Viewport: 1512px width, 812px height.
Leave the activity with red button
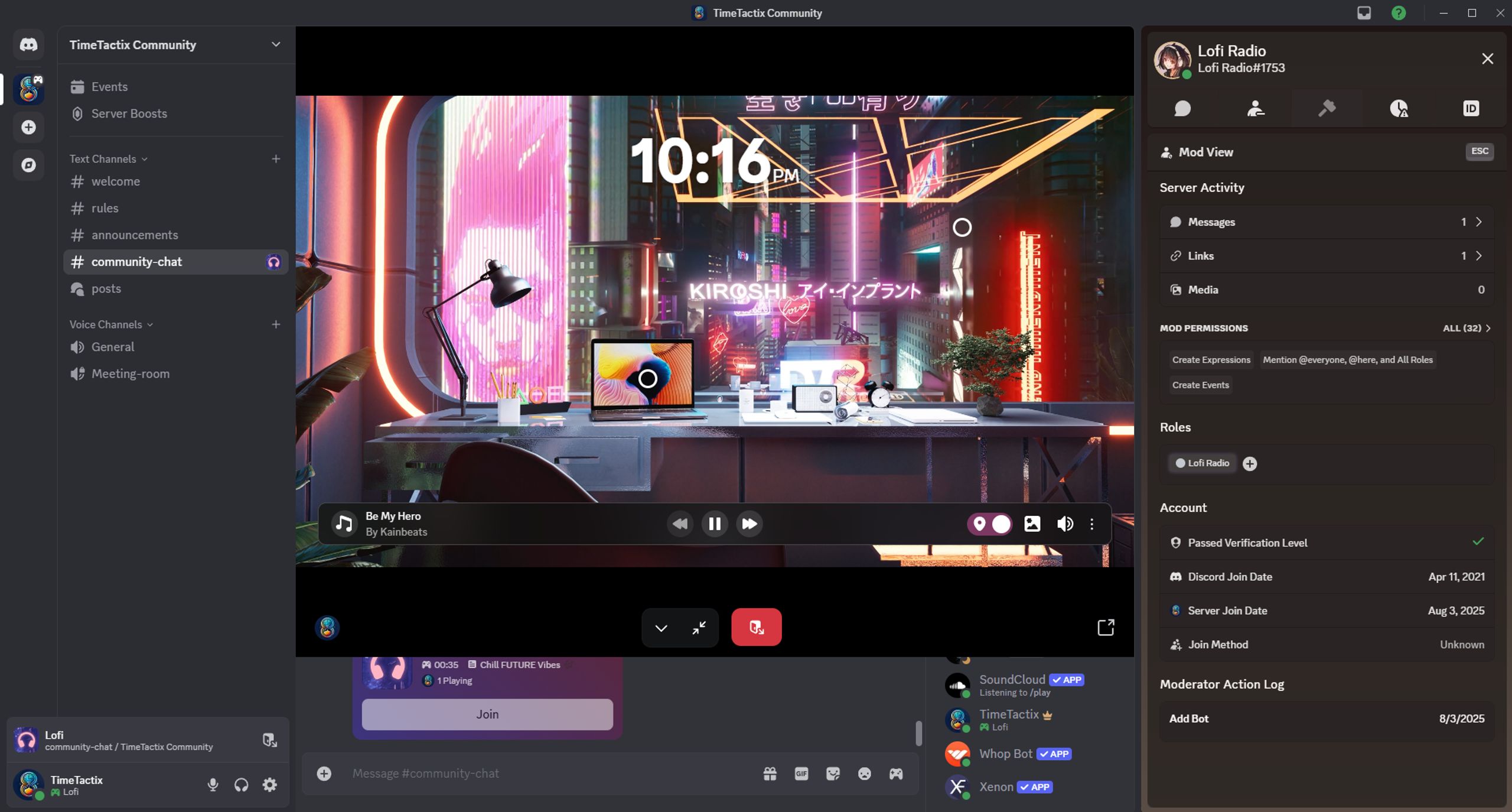point(756,627)
